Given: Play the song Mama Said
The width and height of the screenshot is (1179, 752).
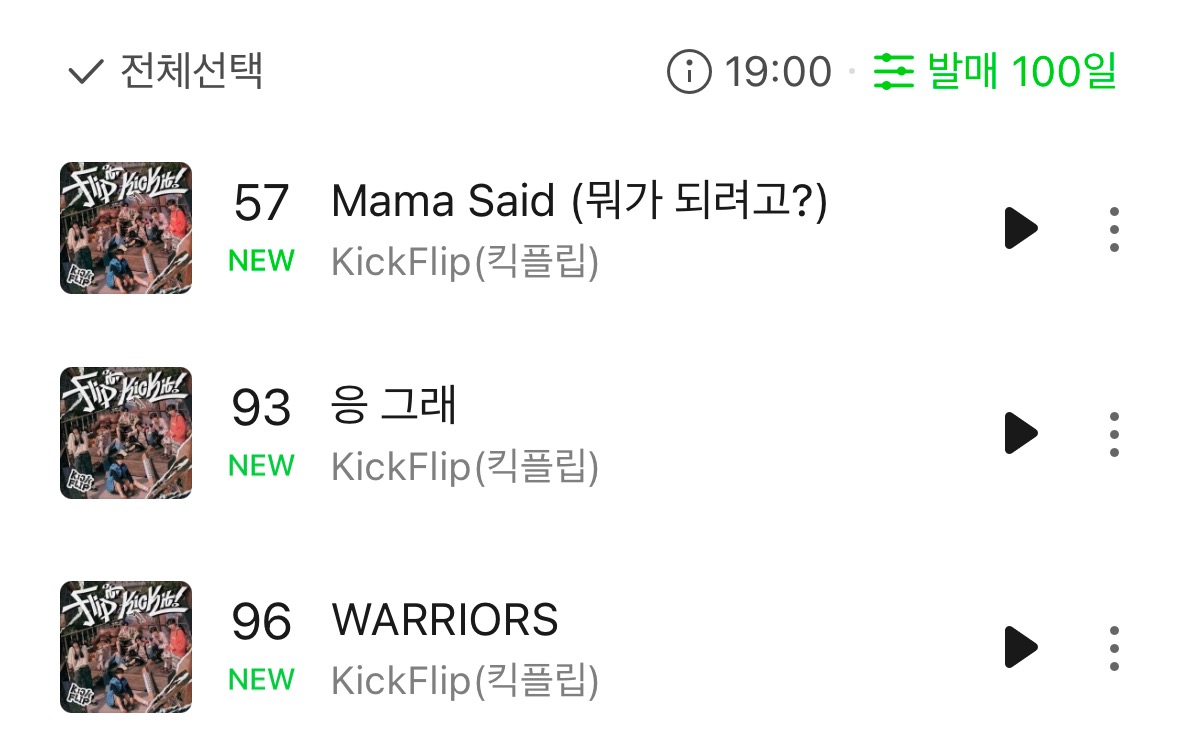Looking at the screenshot, I should (1021, 229).
